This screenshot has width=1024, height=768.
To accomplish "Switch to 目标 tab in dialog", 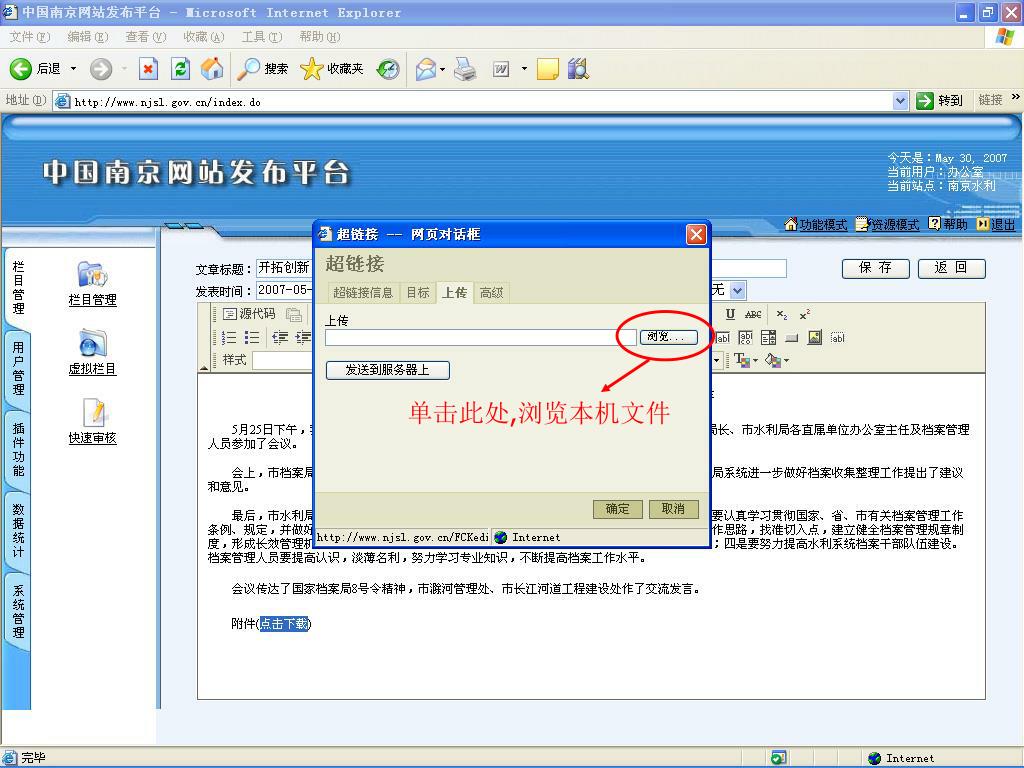I will click(418, 293).
